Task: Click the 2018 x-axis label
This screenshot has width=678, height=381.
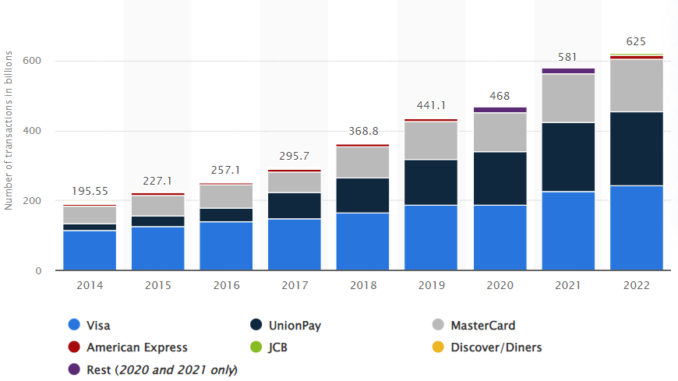Action: coord(363,285)
